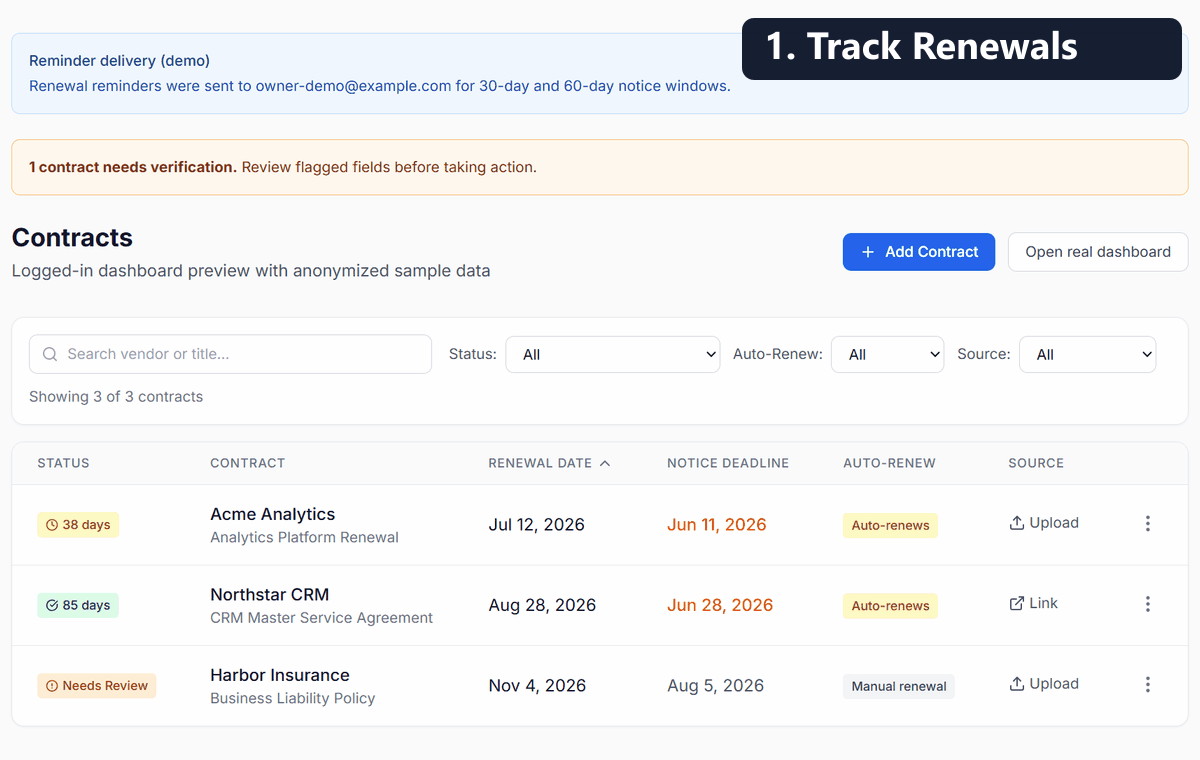
Task: Click the clock icon in 38 days badge
Action: 52,525
